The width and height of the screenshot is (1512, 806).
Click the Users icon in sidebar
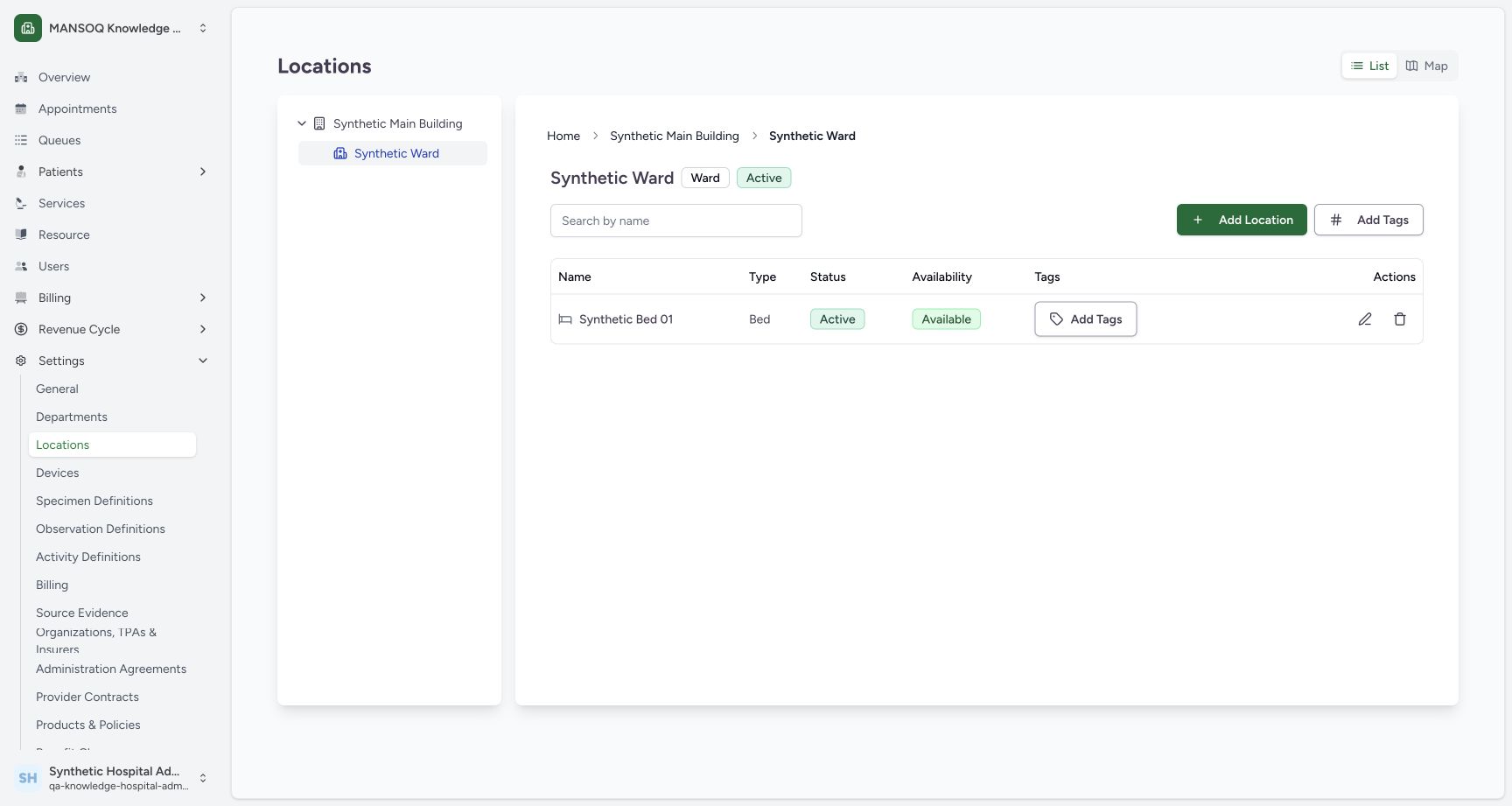[x=21, y=266]
